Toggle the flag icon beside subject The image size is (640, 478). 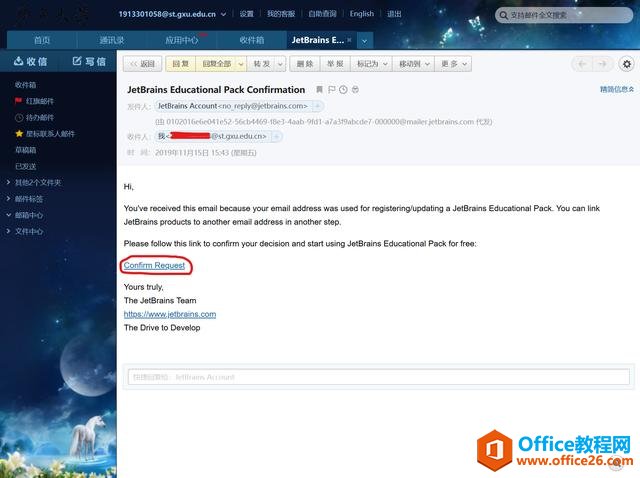point(331,89)
